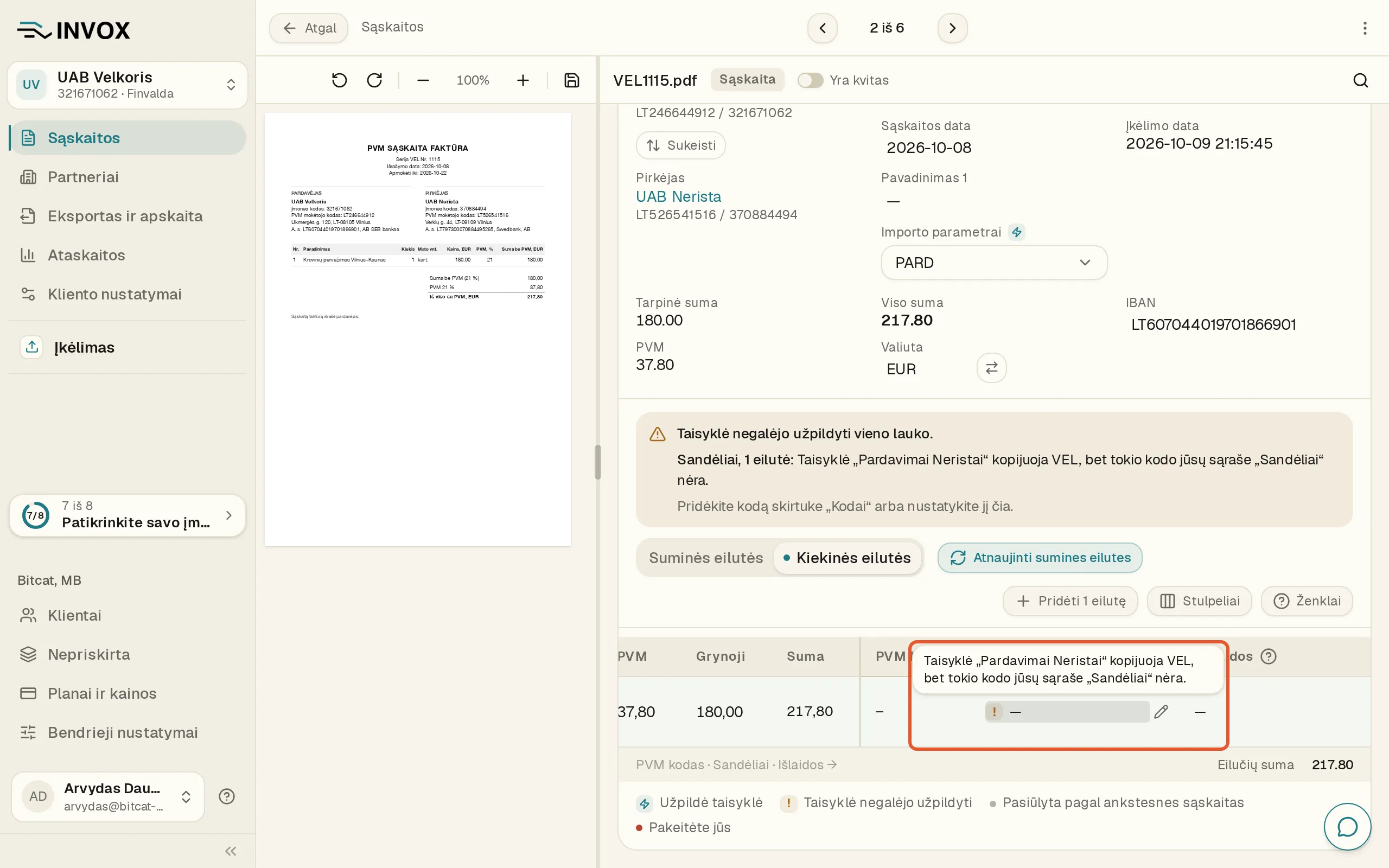Toggle the Yra kvitas switch

(x=810, y=80)
